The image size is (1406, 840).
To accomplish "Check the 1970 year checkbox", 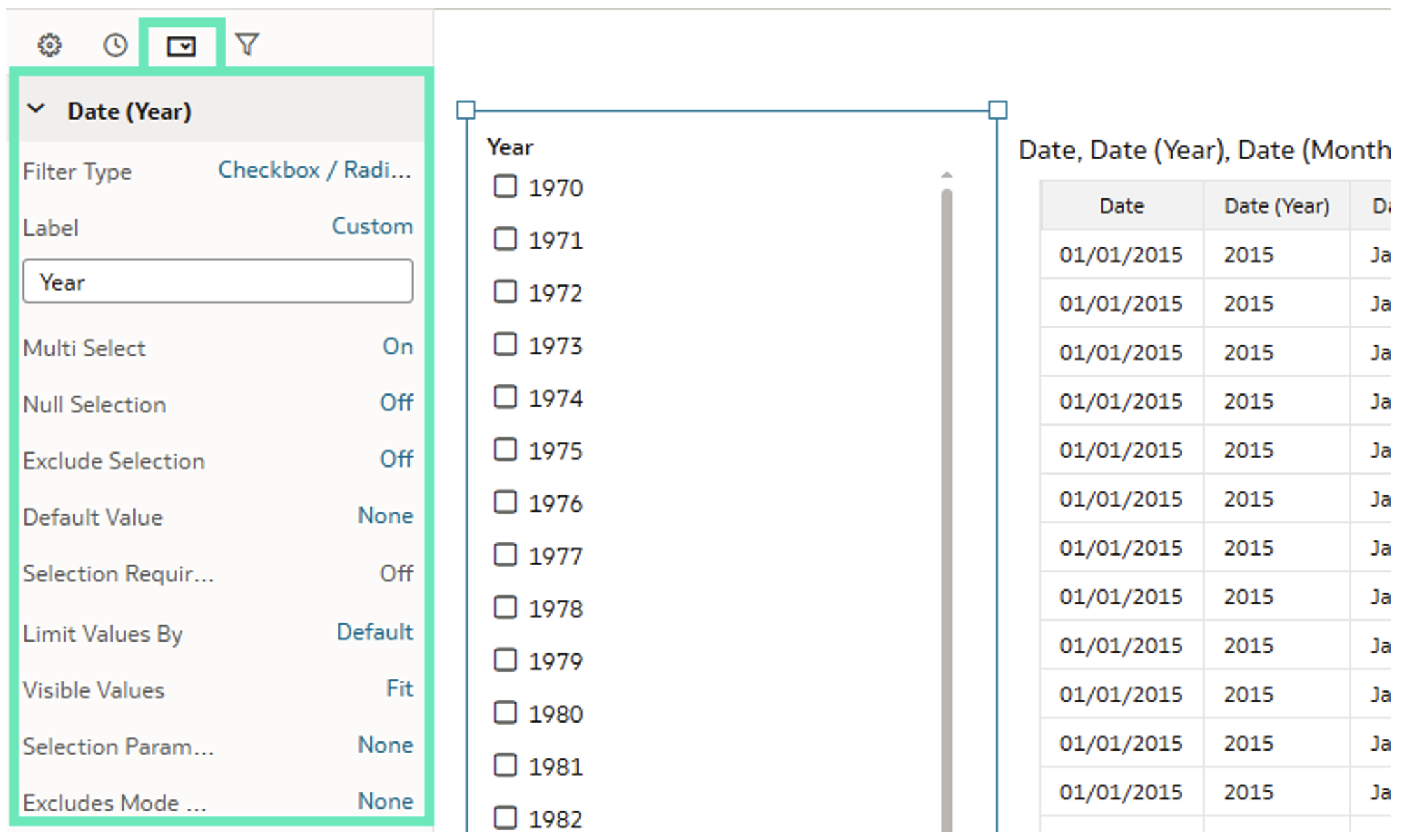I will (505, 187).
